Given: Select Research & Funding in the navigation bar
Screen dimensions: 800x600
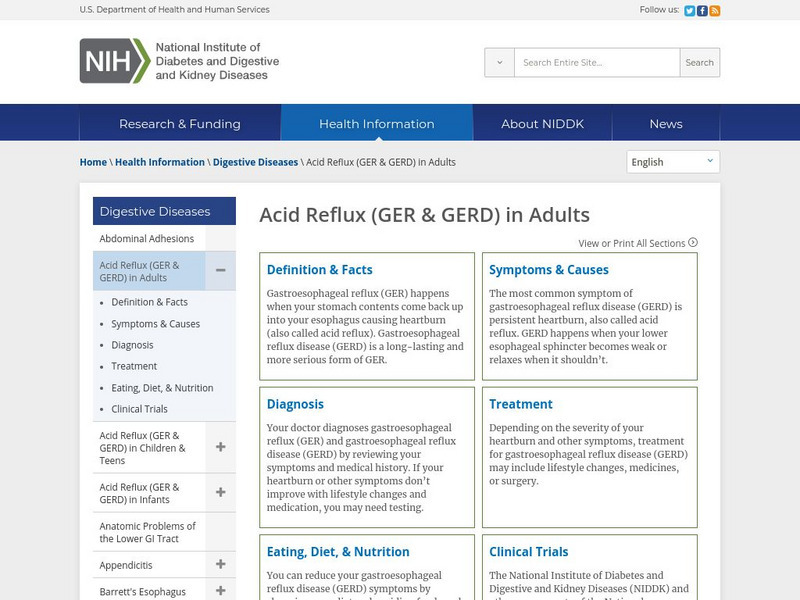Looking at the screenshot, I should (x=183, y=122).
